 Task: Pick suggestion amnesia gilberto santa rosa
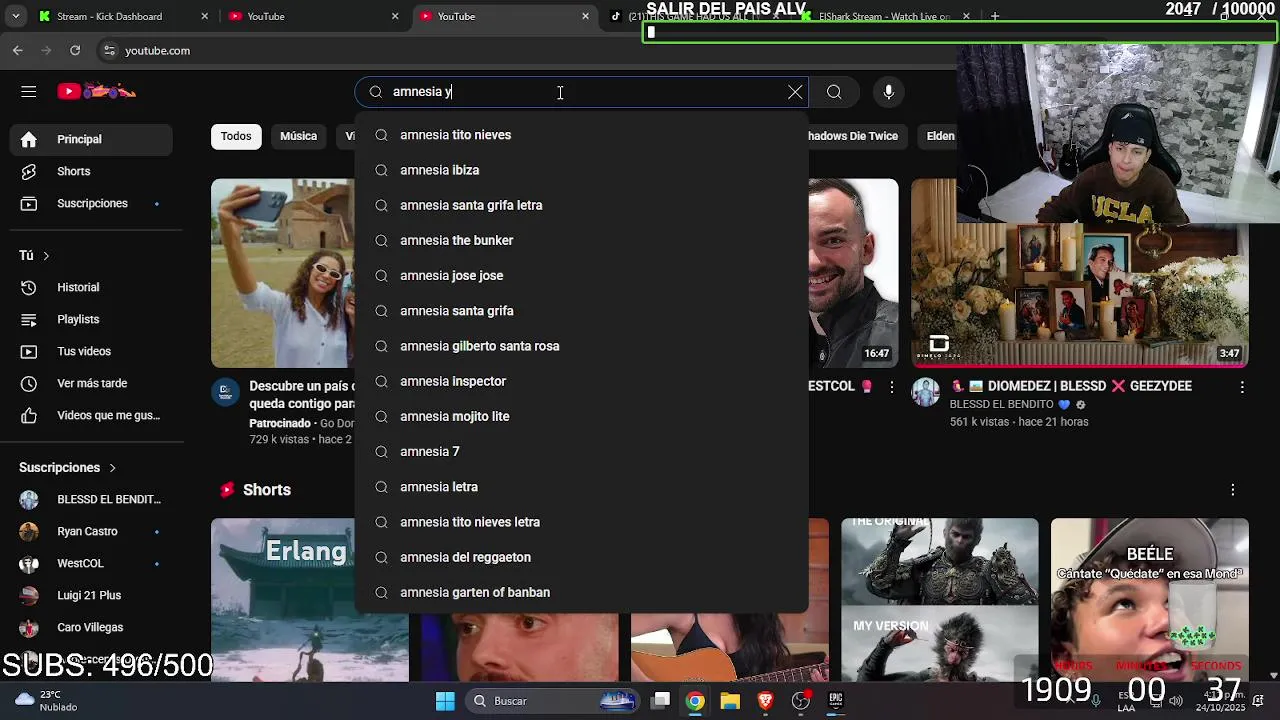click(x=581, y=346)
